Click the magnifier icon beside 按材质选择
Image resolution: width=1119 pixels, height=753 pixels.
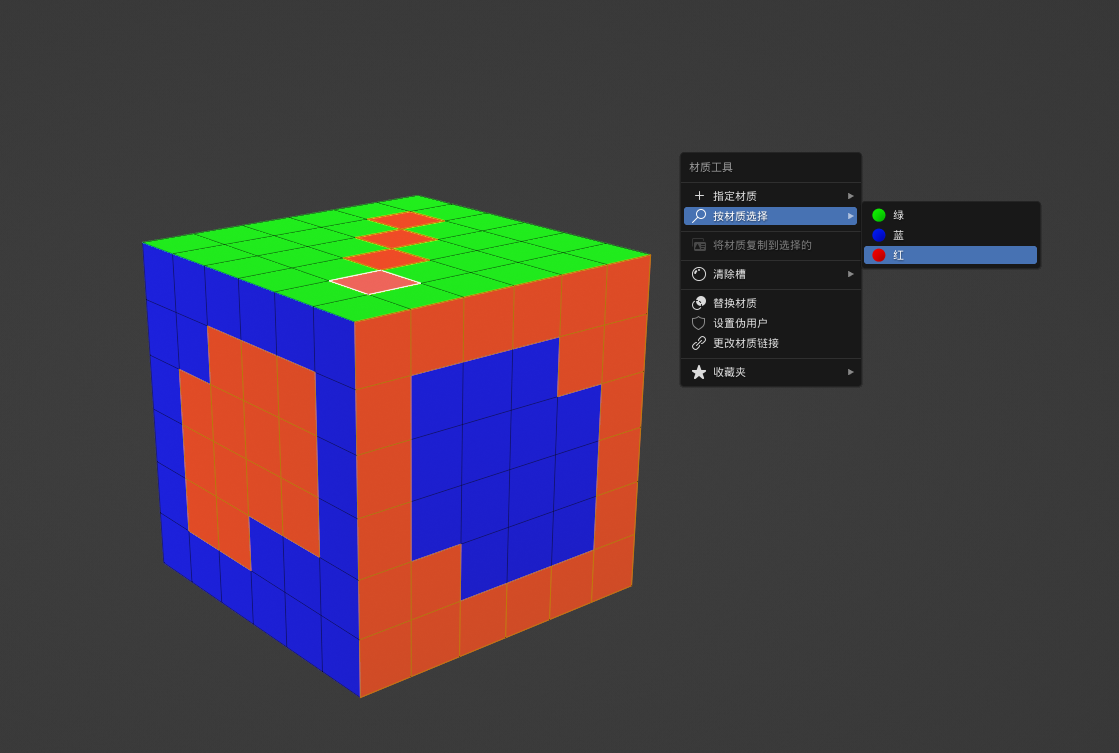699,216
